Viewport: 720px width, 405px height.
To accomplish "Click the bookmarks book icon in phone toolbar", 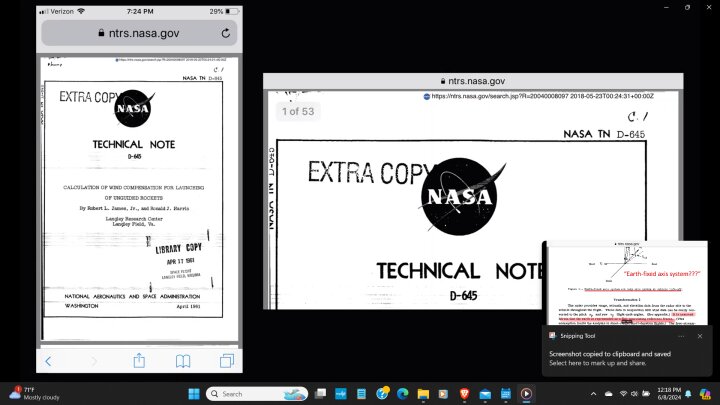I will point(183,361).
